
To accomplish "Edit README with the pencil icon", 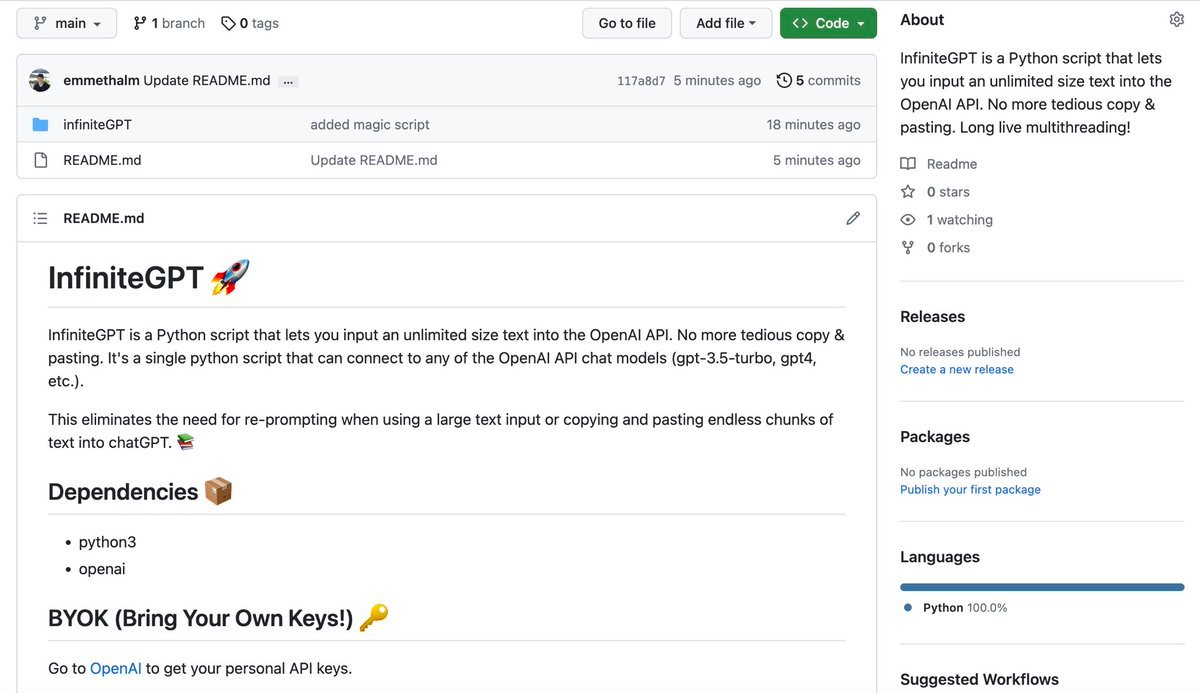I will [853, 218].
